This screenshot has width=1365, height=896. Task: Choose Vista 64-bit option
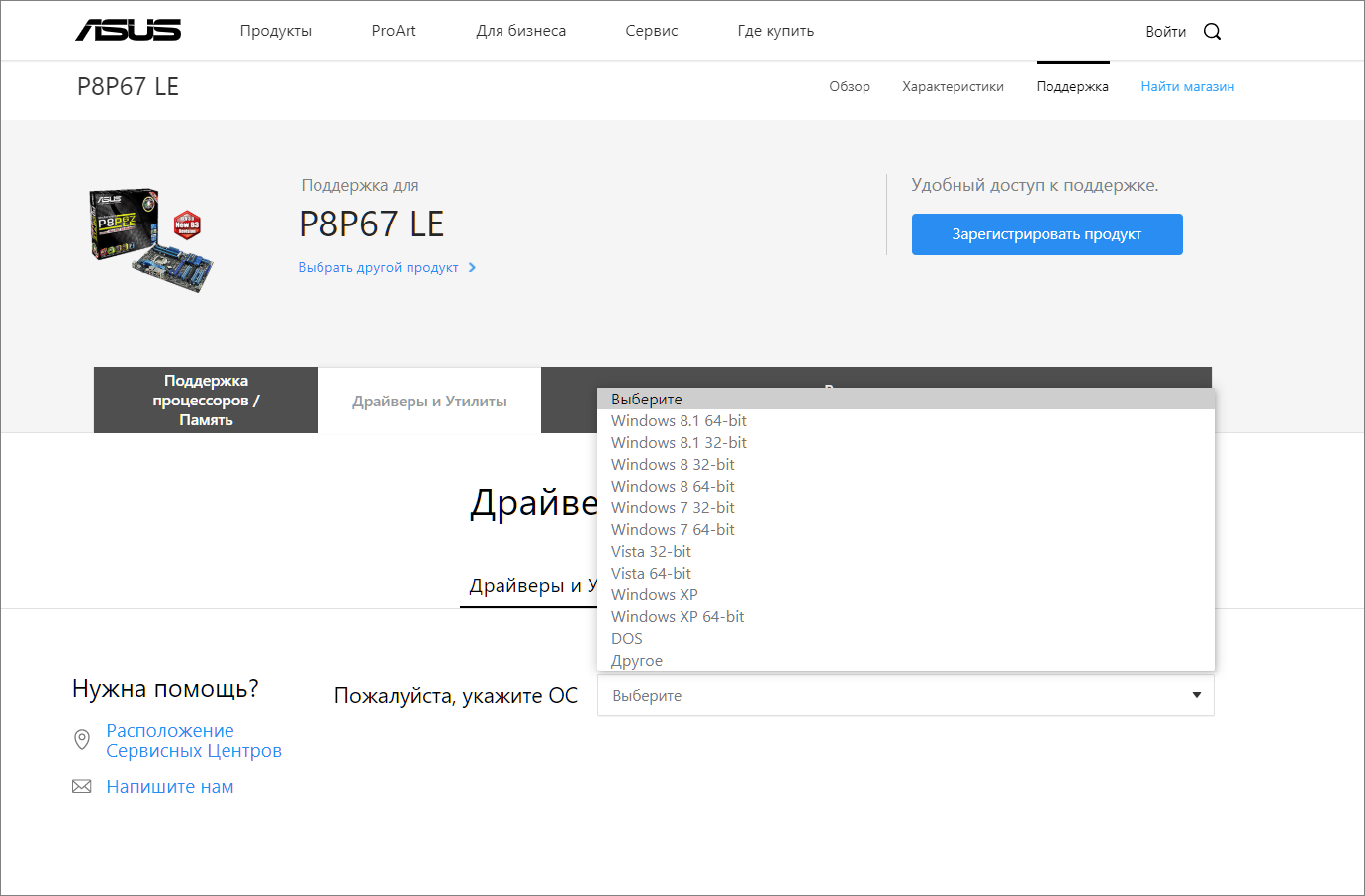(906, 573)
